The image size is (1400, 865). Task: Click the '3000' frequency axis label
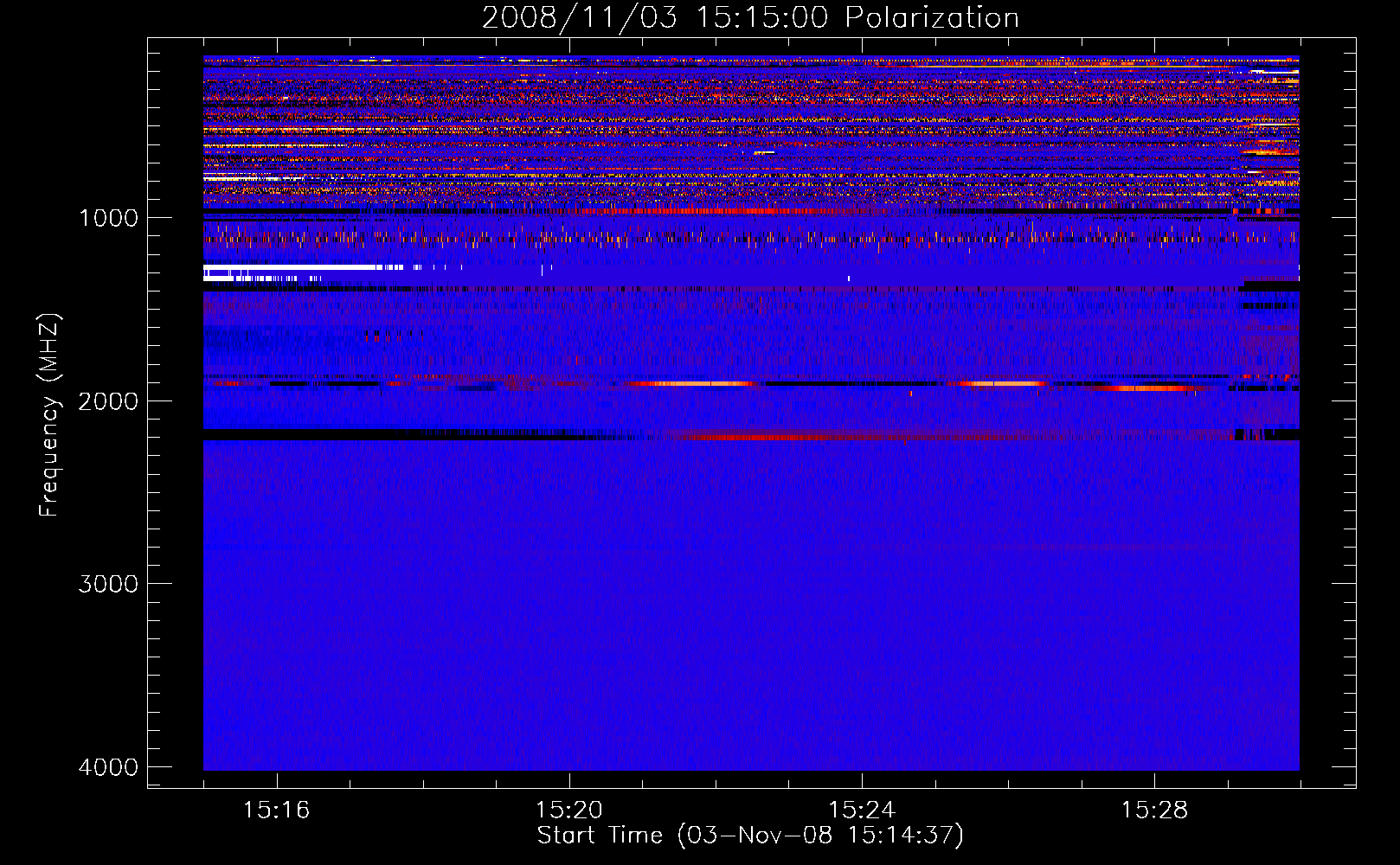(x=108, y=584)
